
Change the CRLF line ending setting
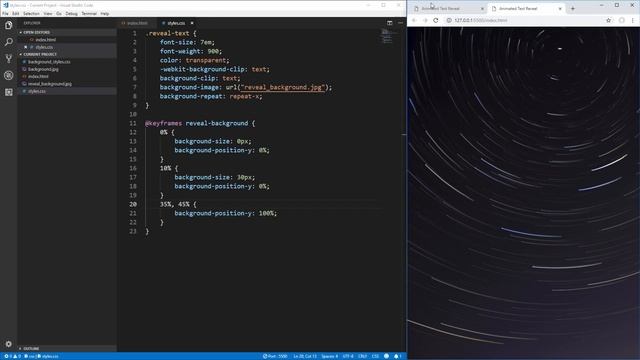coord(362,356)
